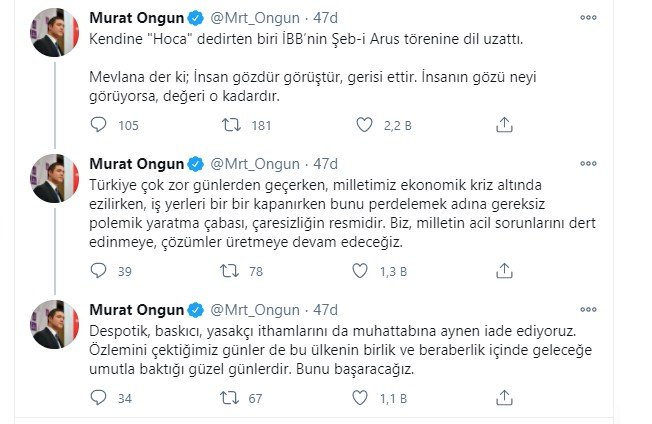Retweet the first tweet with 181 retweets
Screen dimensions: 652x424
(231, 125)
